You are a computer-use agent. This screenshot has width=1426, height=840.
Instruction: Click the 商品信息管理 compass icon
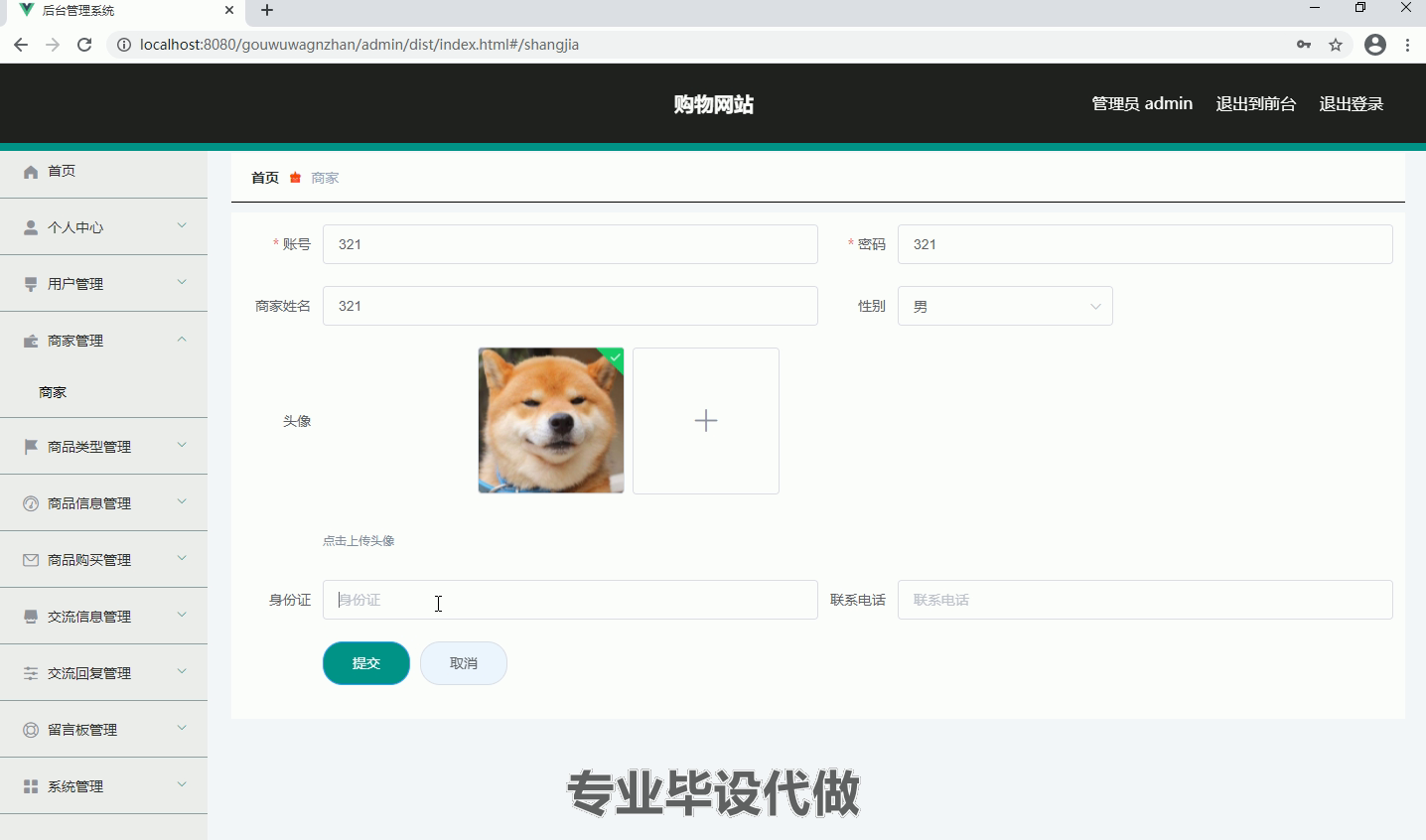coord(31,503)
